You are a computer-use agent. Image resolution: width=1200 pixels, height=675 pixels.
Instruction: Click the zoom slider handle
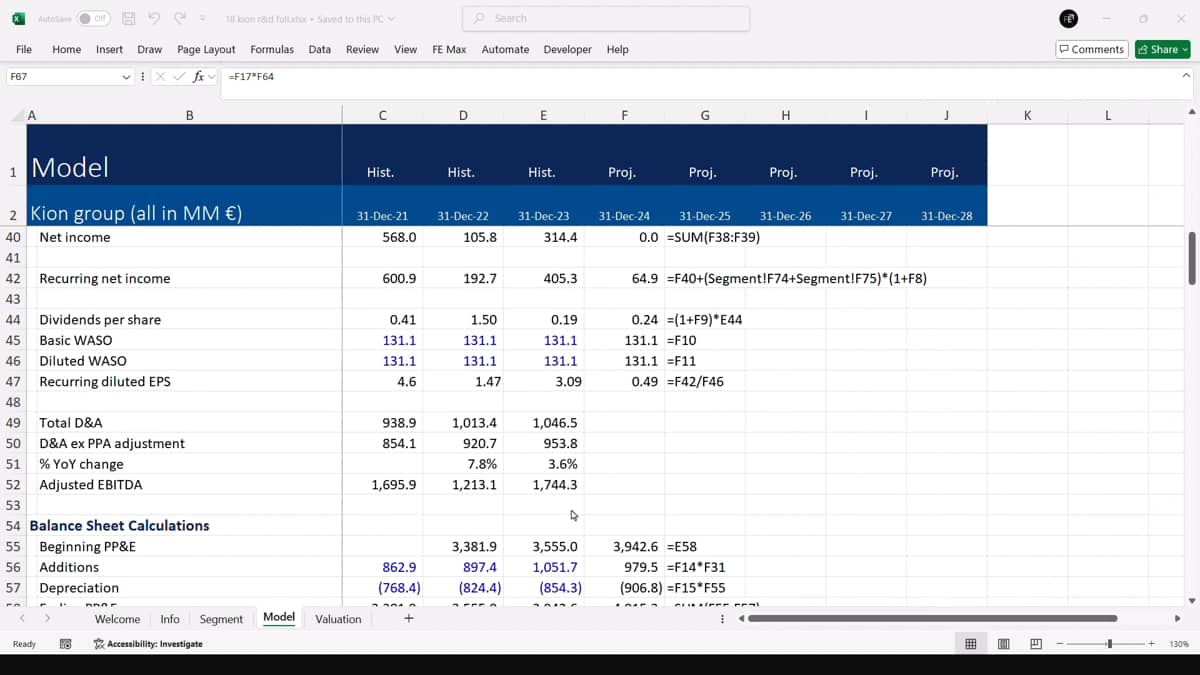[1109, 644]
